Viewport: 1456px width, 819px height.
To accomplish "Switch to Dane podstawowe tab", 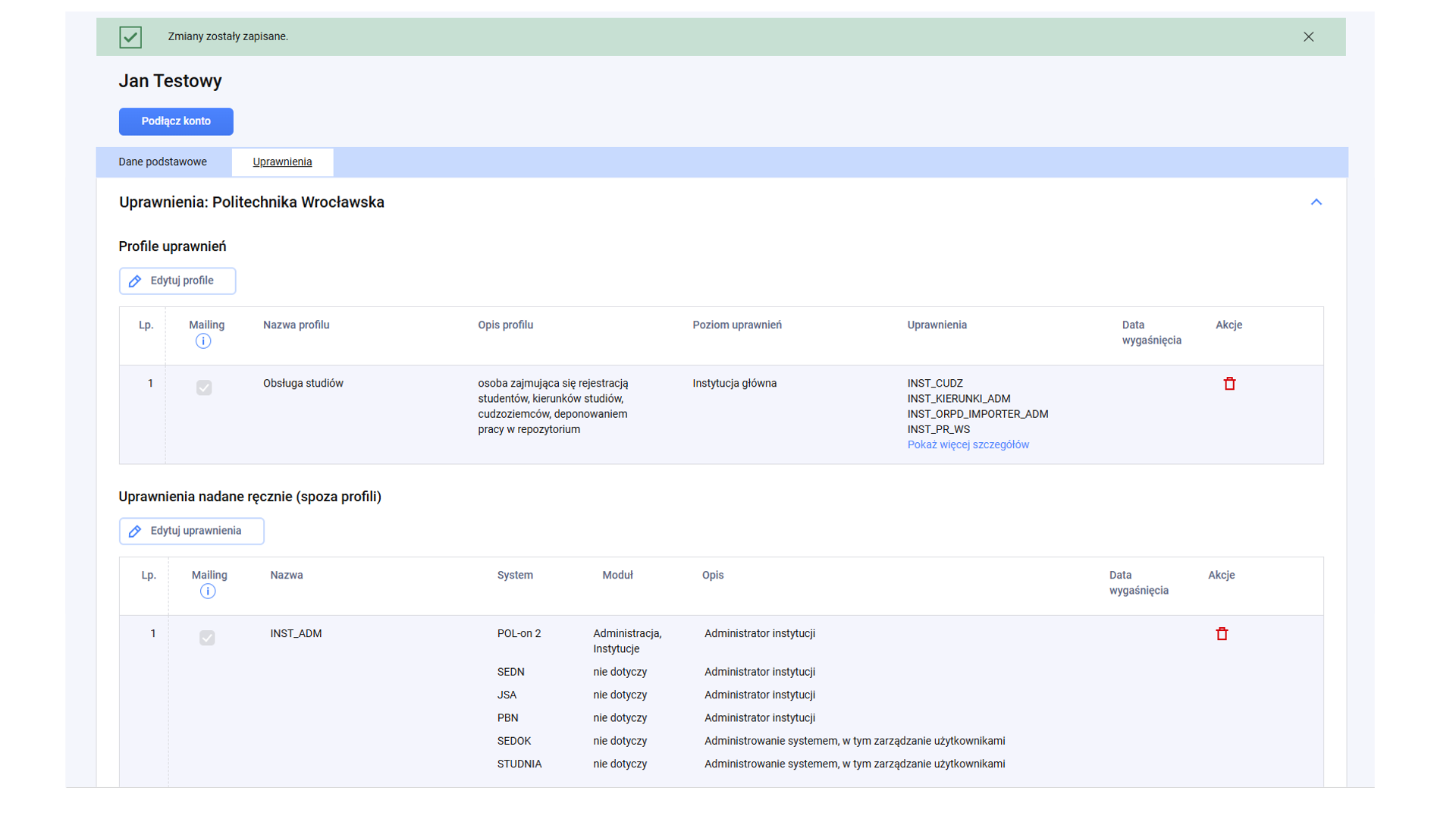I will tap(162, 162).
